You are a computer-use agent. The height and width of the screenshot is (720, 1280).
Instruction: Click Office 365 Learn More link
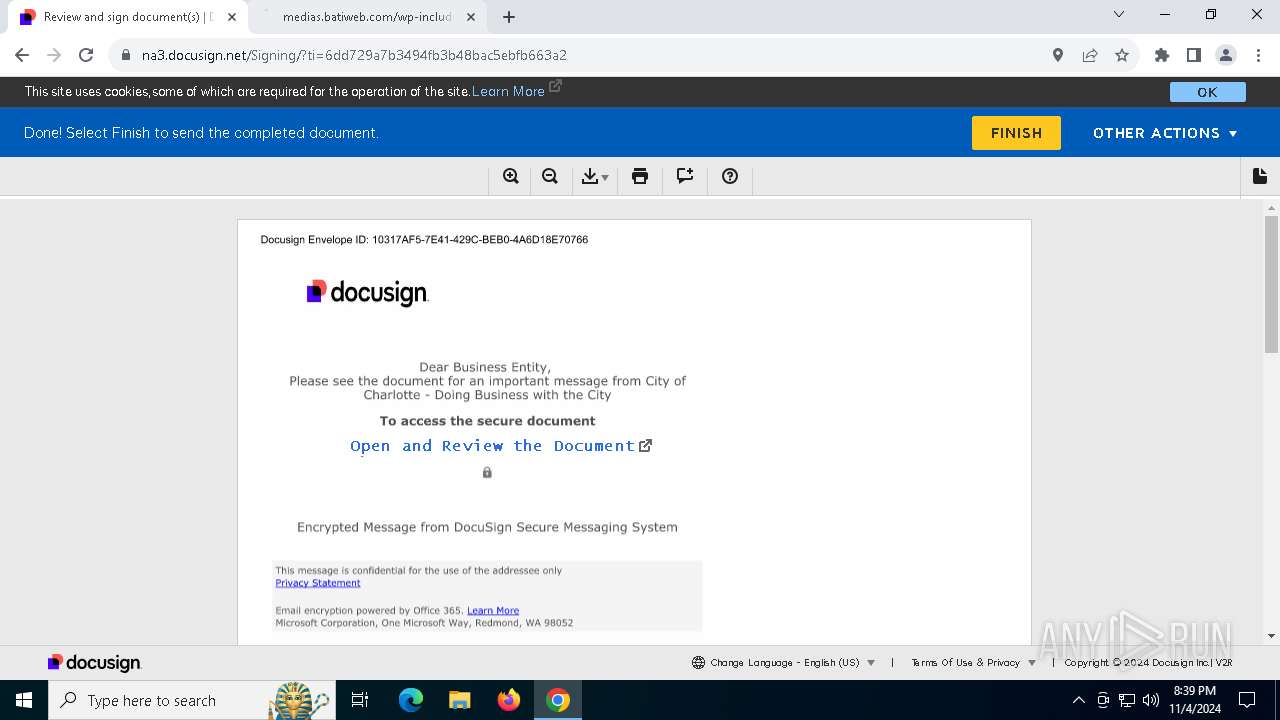pos(493,610)
